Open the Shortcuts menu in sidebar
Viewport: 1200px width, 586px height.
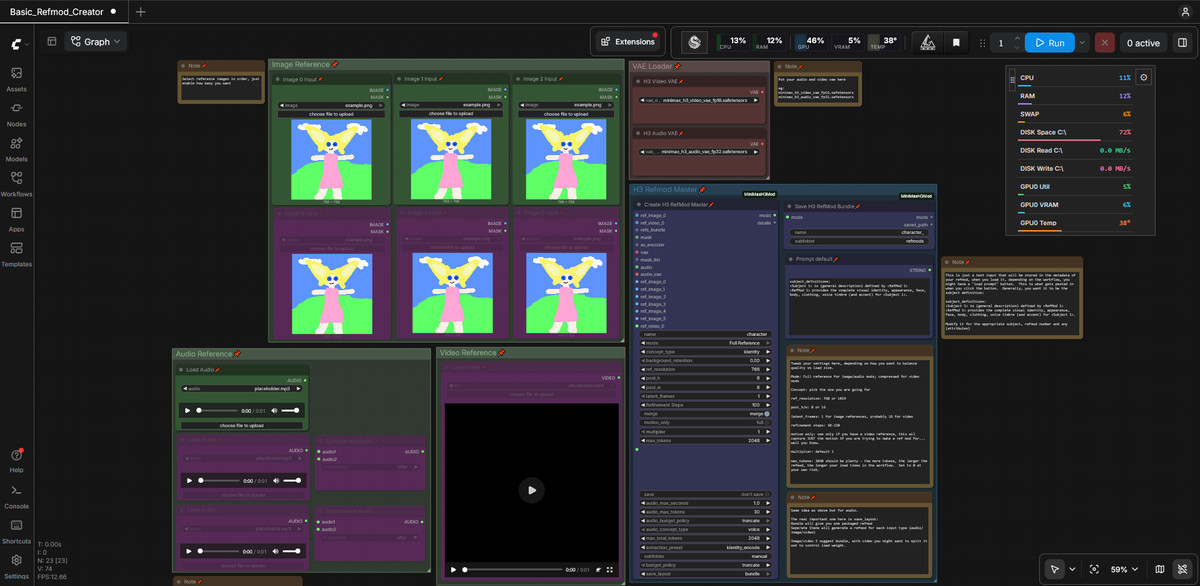[17, 530]
